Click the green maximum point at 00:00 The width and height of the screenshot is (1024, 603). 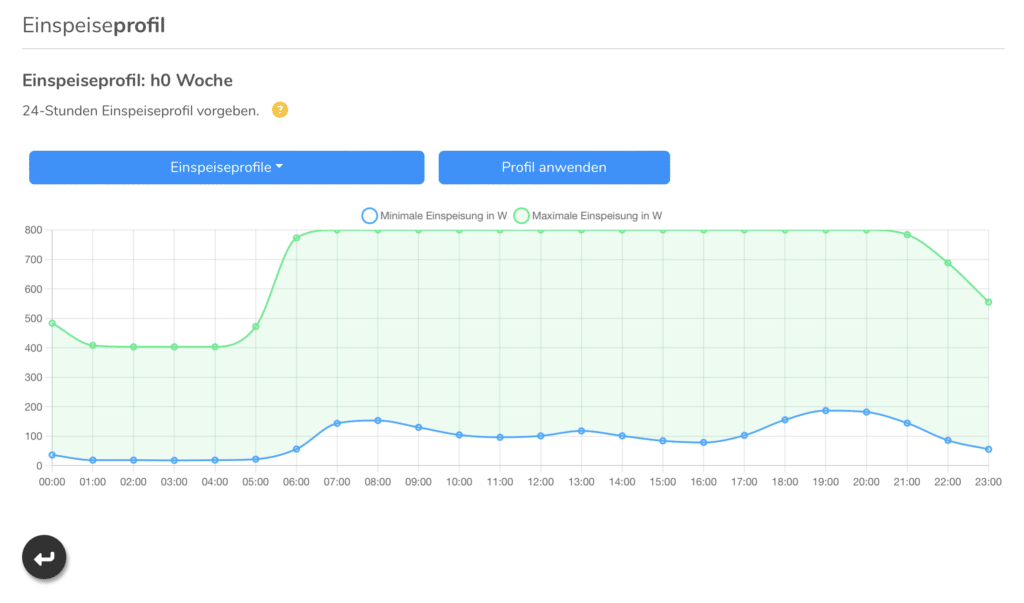point(52,323)
